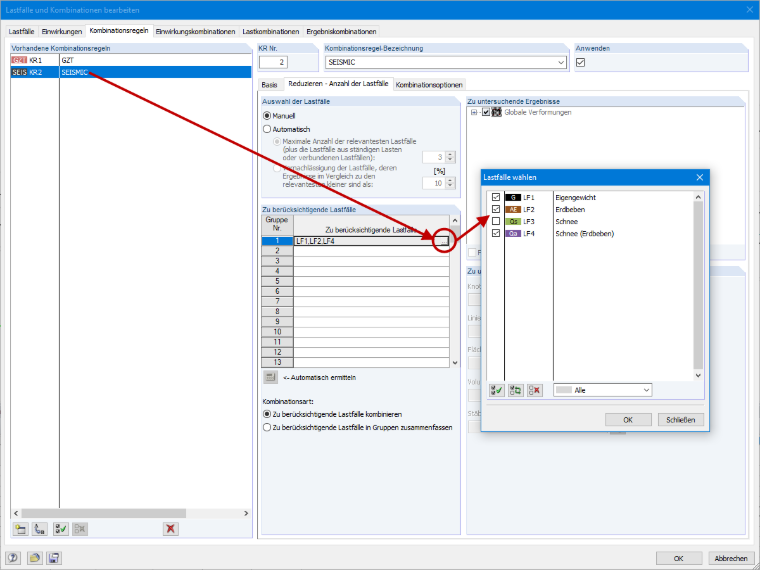
Task: Click OK in the Lastfälle wählen dialog
Action: [628, 420]
